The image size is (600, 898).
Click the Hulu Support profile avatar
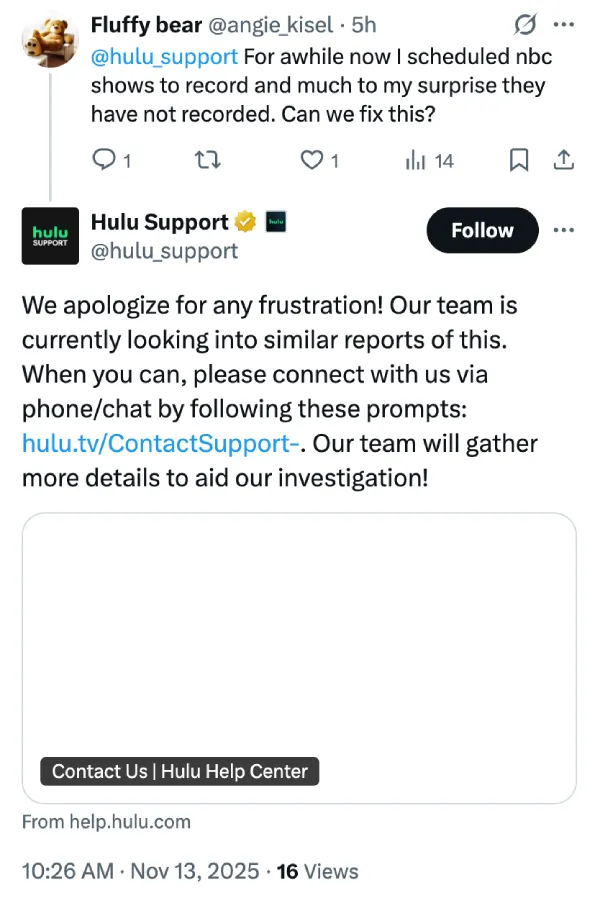(50, 236)
